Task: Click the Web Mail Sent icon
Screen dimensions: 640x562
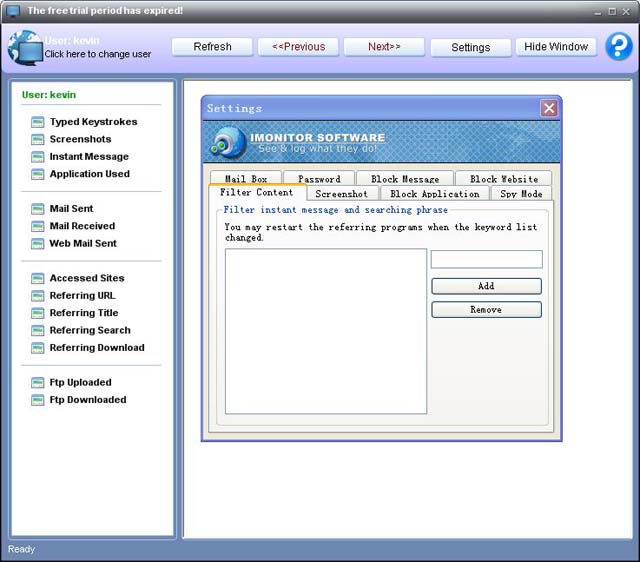Action: coord(38,244)
